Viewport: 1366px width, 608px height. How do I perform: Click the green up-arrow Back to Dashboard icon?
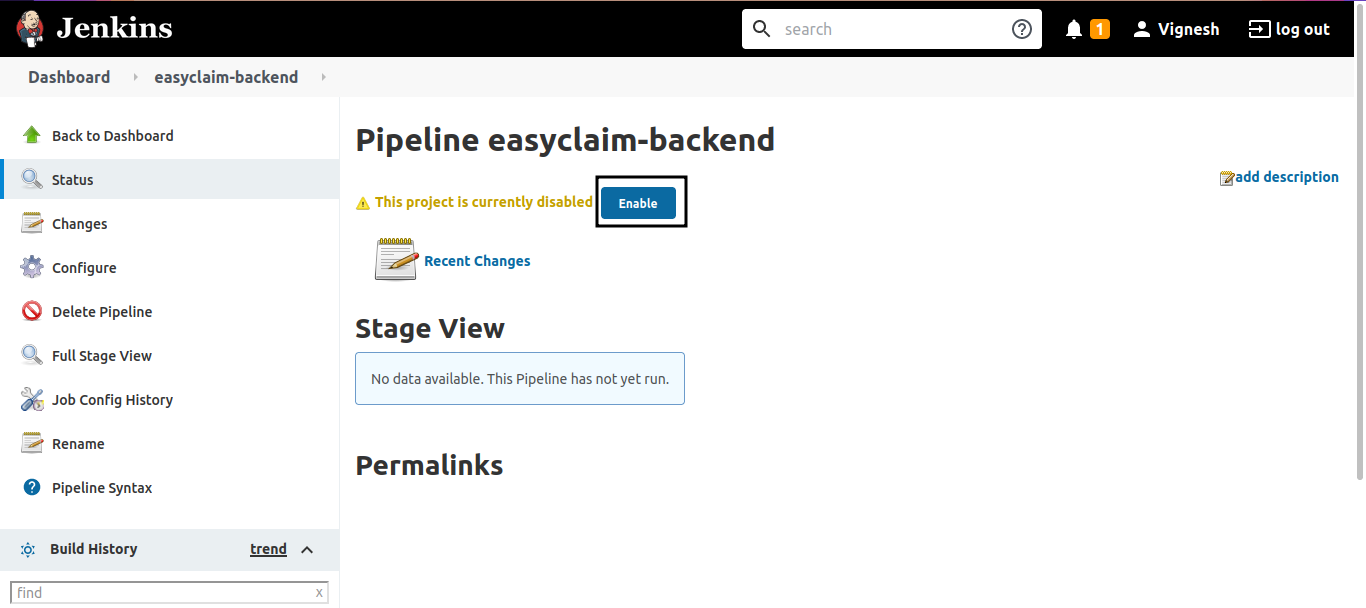coord(32,135)
